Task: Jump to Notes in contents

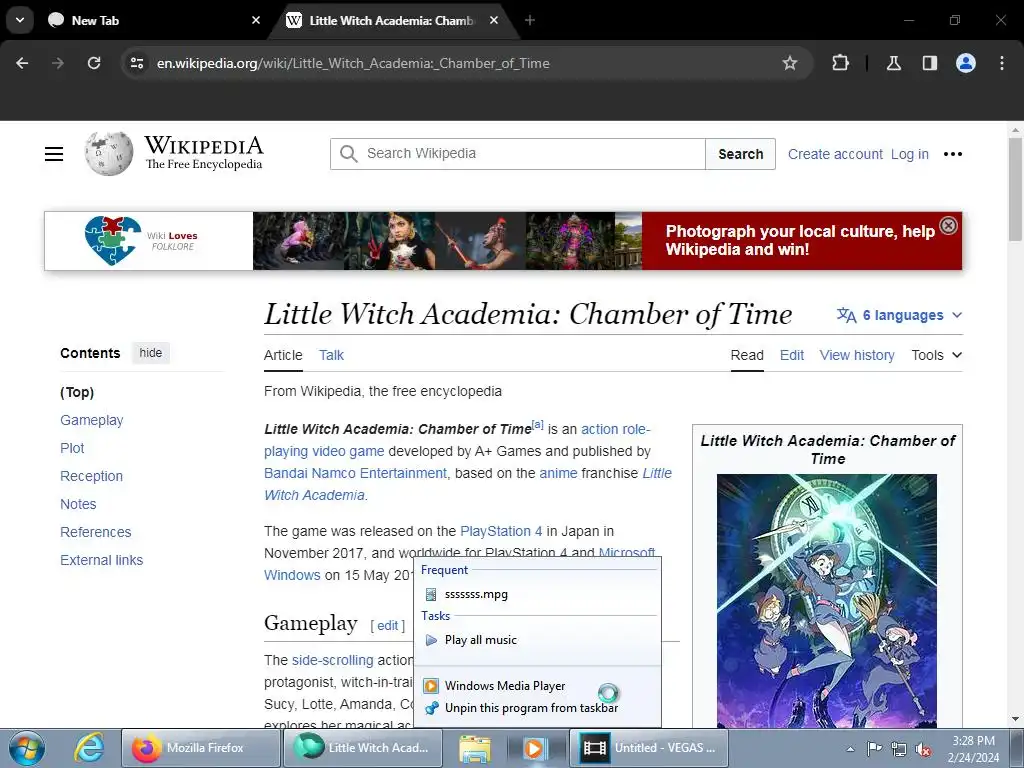Action: (x=78, y=505)
